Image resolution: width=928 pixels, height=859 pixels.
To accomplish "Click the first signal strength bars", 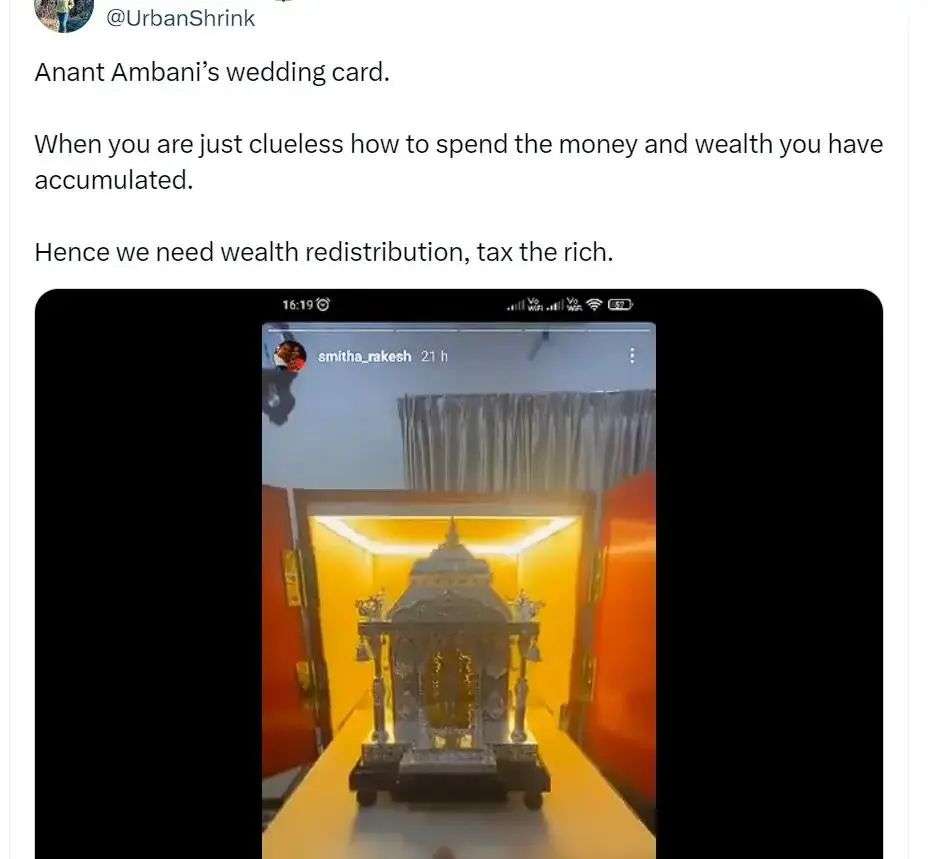I will (x=515, y=305).
